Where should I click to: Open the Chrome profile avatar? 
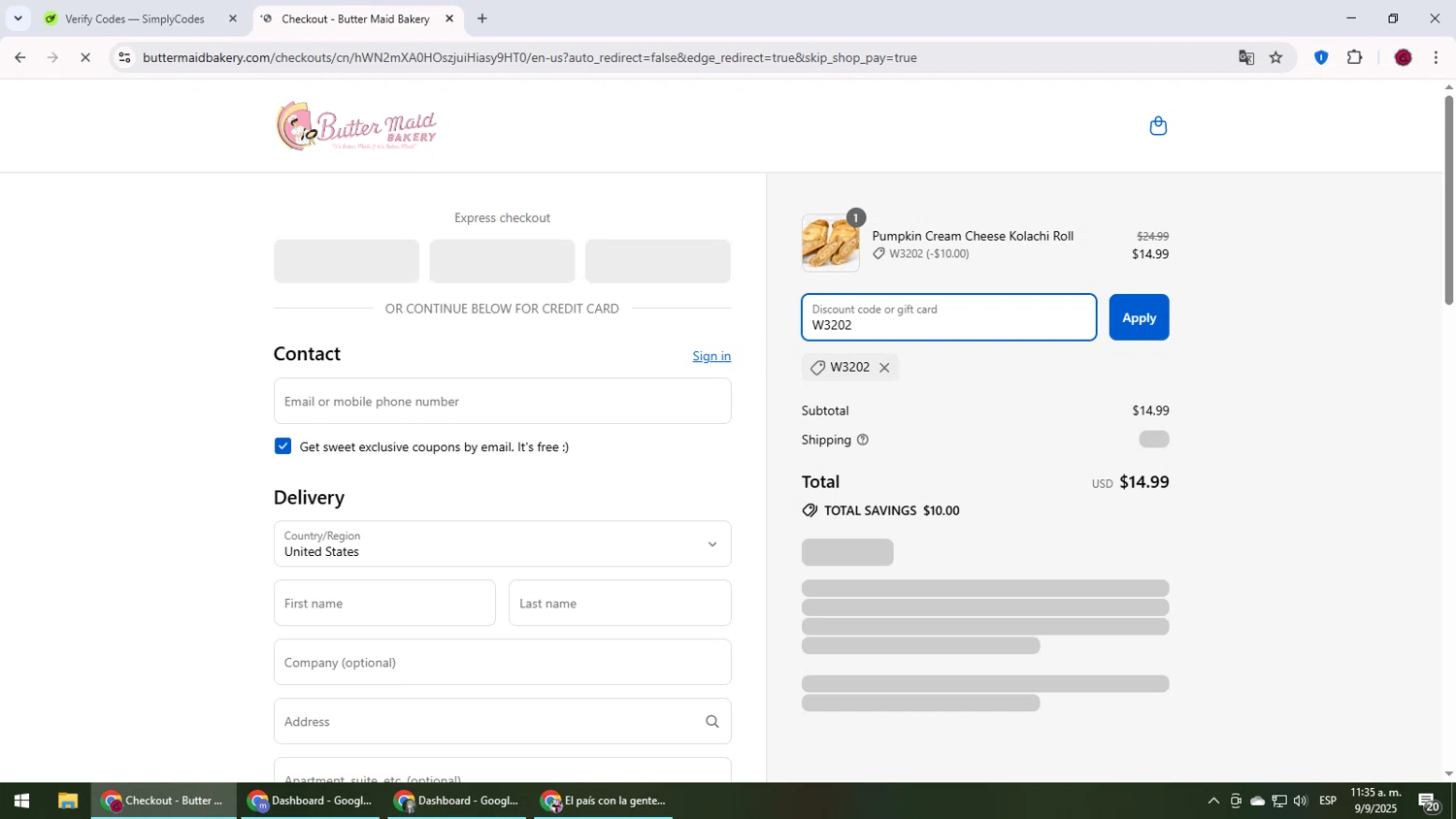click(x=1403, y=58)
